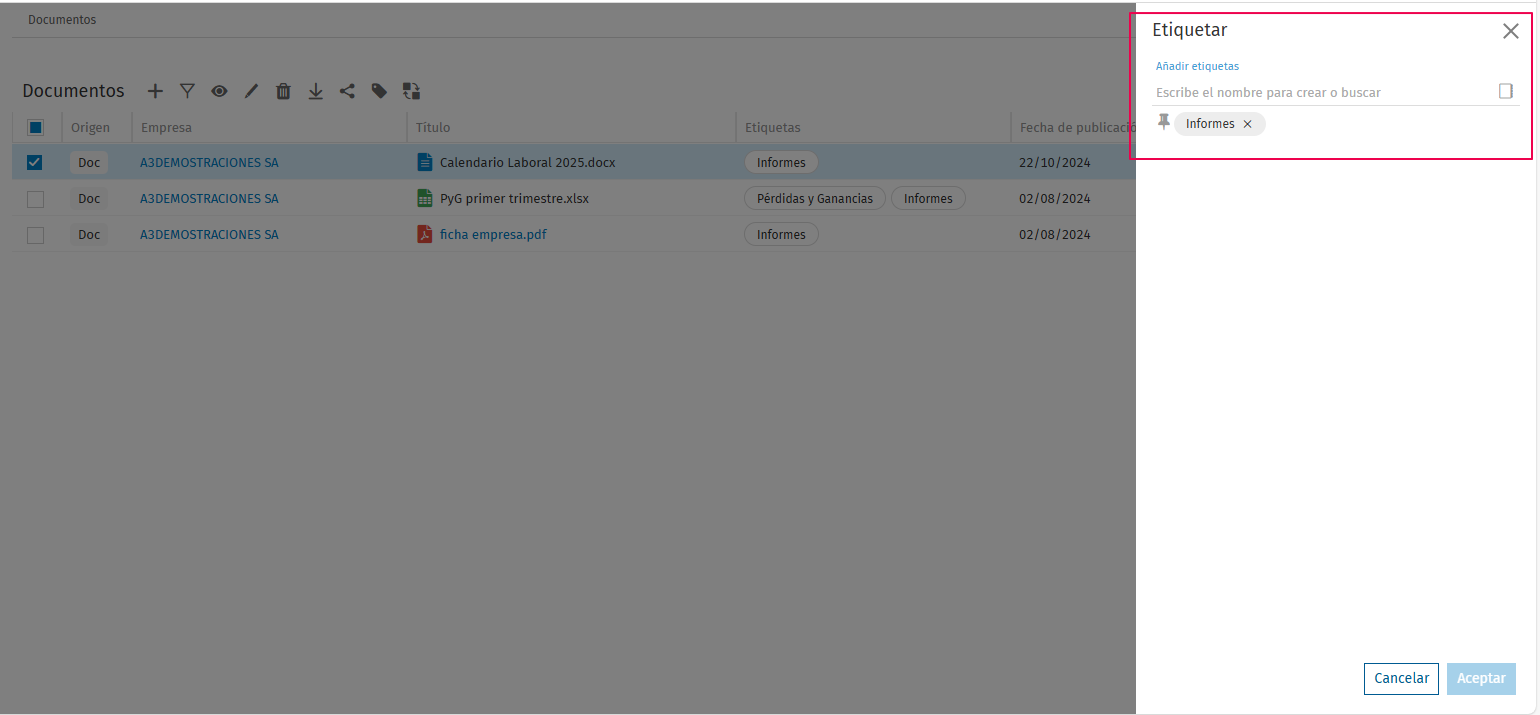Share the selected document
Viewport: 1540px width, 715px height.
click(347, 91)
